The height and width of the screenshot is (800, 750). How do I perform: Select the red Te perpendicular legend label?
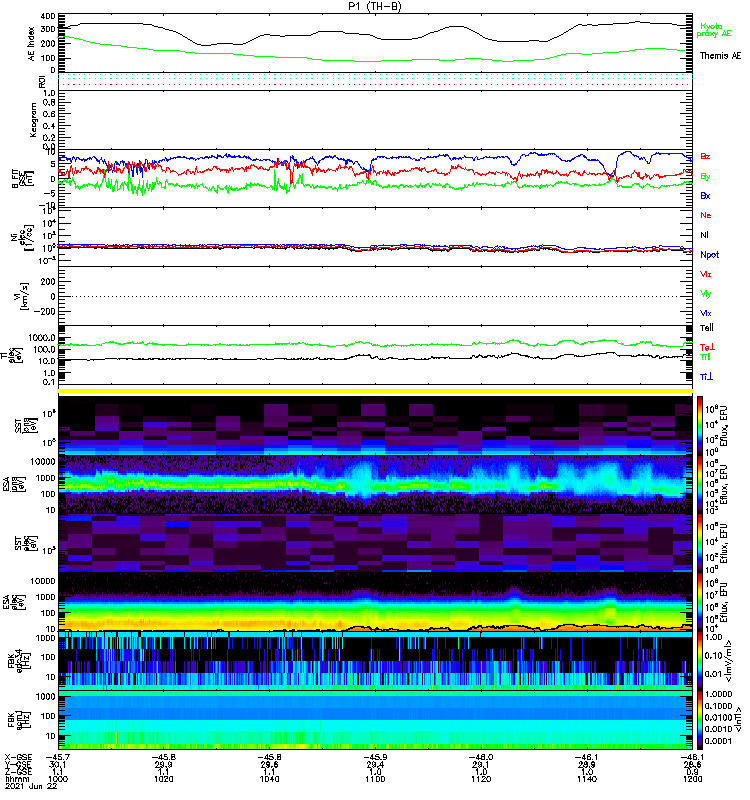click(707, 347)
